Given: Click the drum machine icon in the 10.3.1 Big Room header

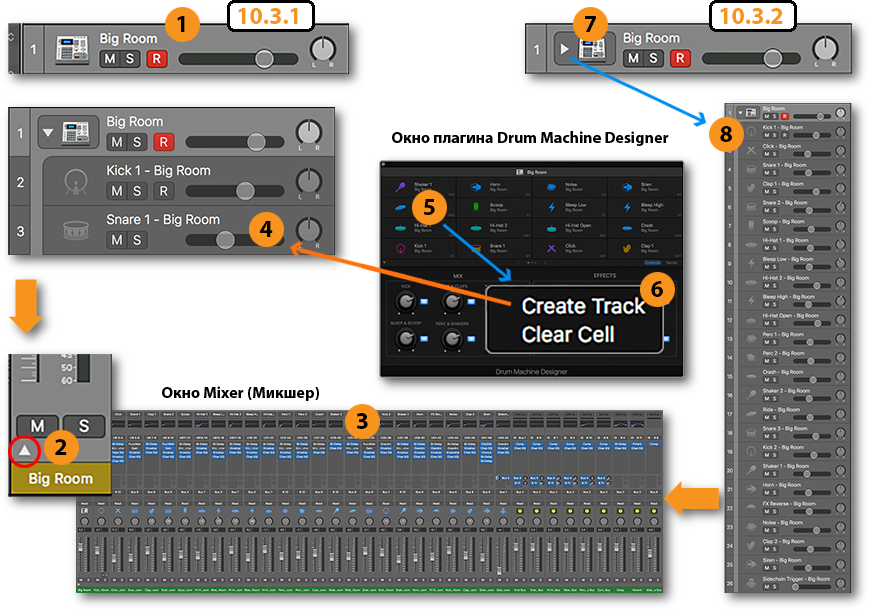Looking at the screenshot, I should (73, 49).
